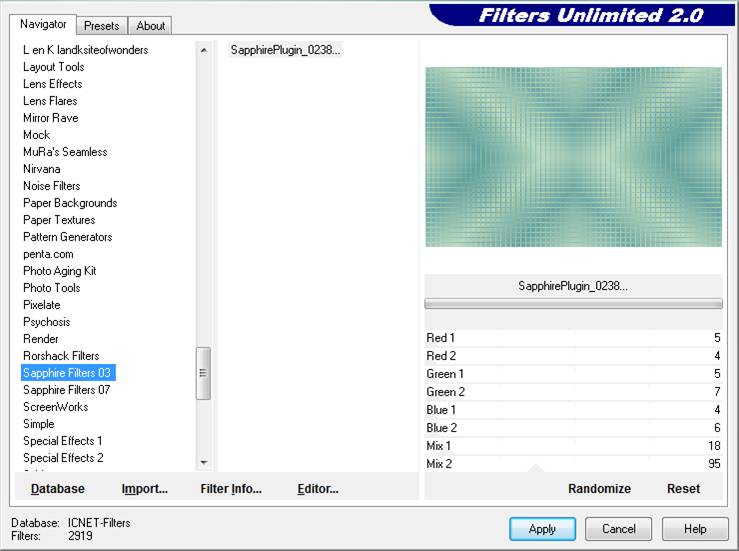Open the About tab
The width and height of the screenshot is (739, 551).
pos(151,26)
